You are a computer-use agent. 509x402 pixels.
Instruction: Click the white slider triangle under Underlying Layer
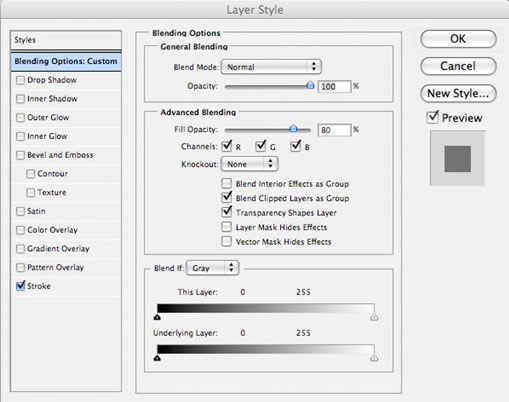374,358
